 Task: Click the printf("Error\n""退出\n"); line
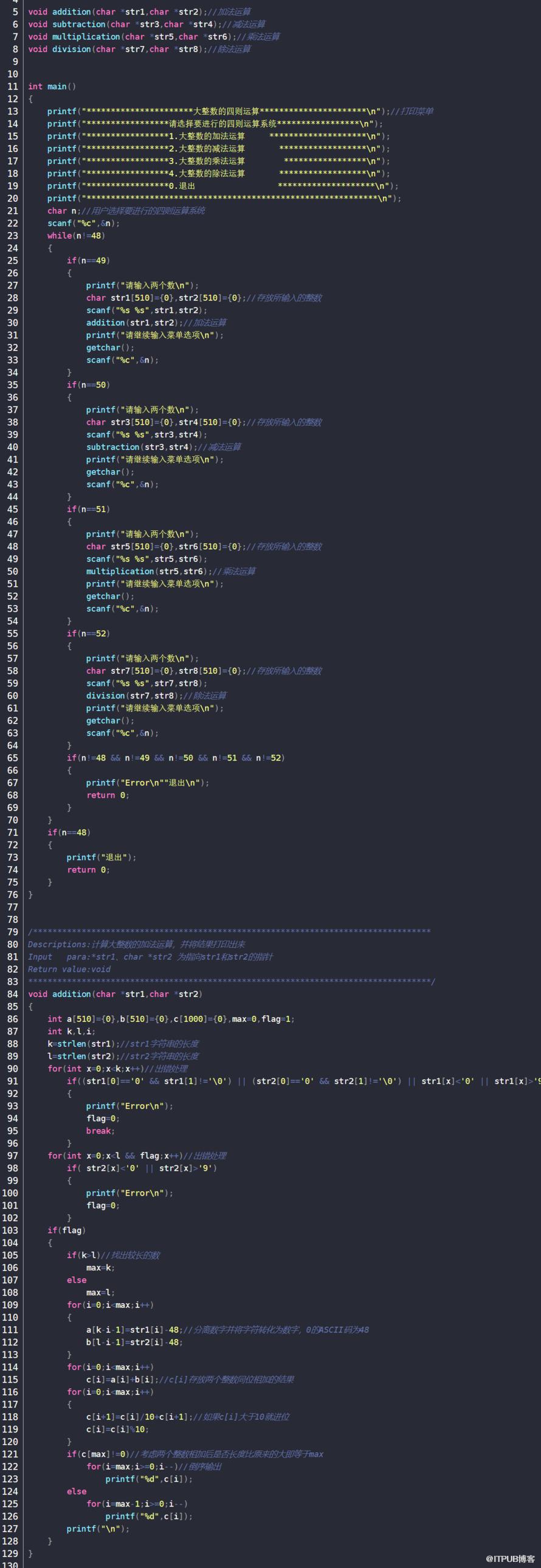click(x=148, y=782)
